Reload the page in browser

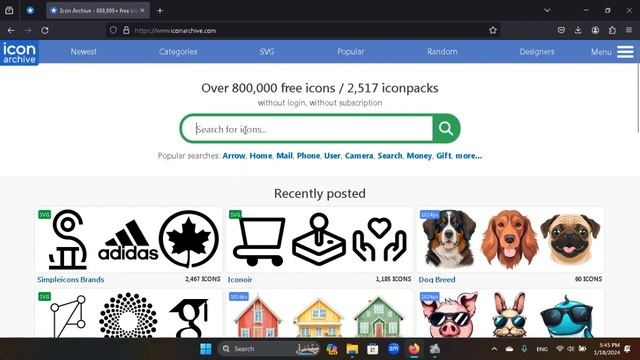coord(45,30)
